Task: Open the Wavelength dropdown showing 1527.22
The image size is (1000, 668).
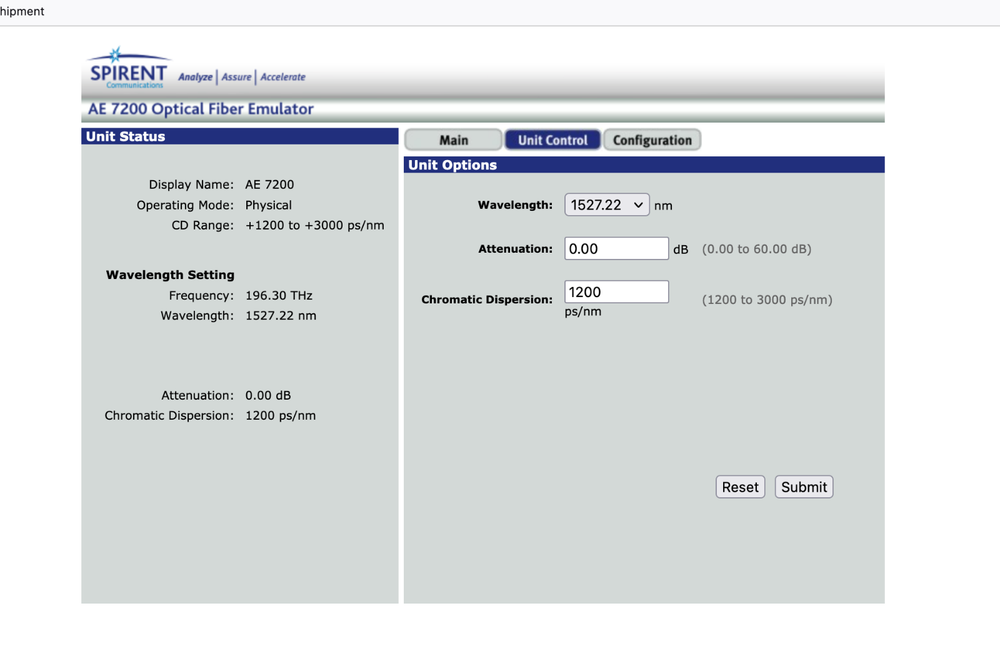Action: click(x=607, y=205)
